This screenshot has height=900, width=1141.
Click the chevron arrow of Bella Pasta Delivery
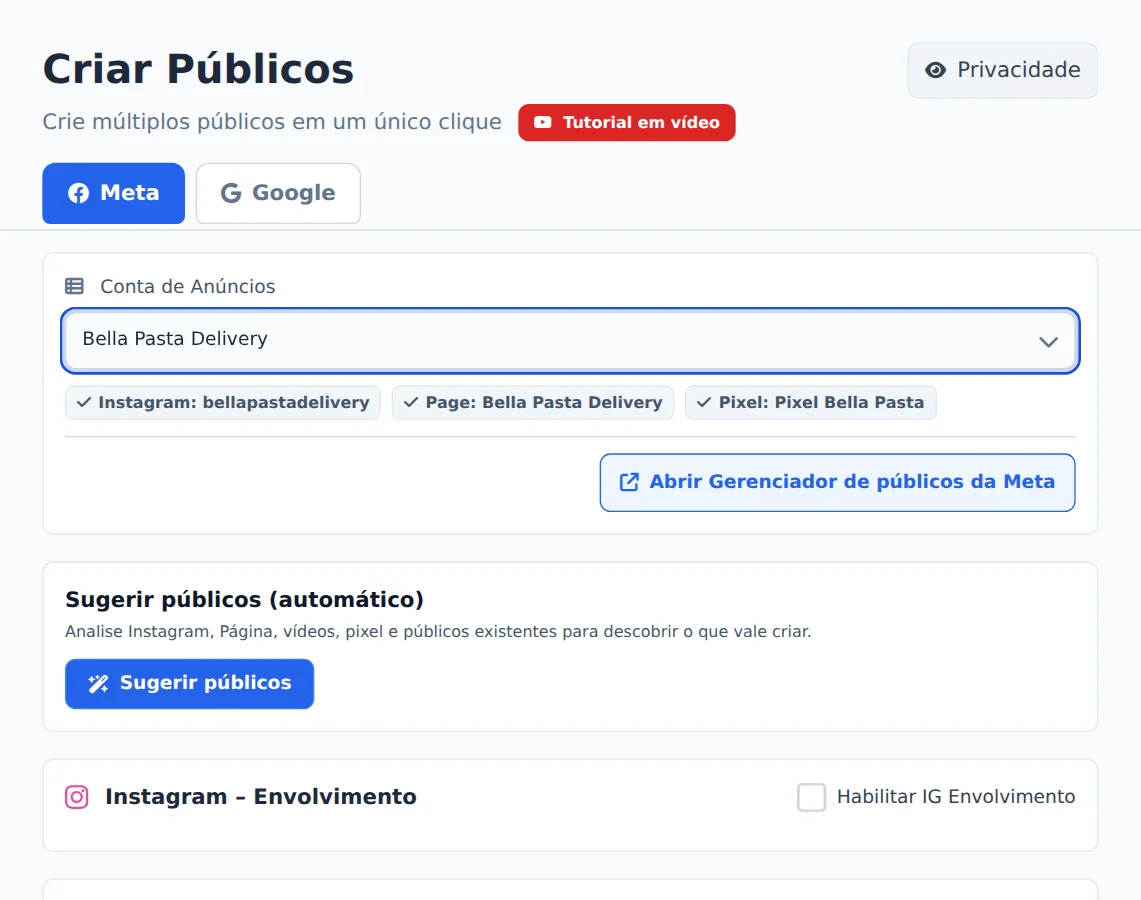(1048, 342)
